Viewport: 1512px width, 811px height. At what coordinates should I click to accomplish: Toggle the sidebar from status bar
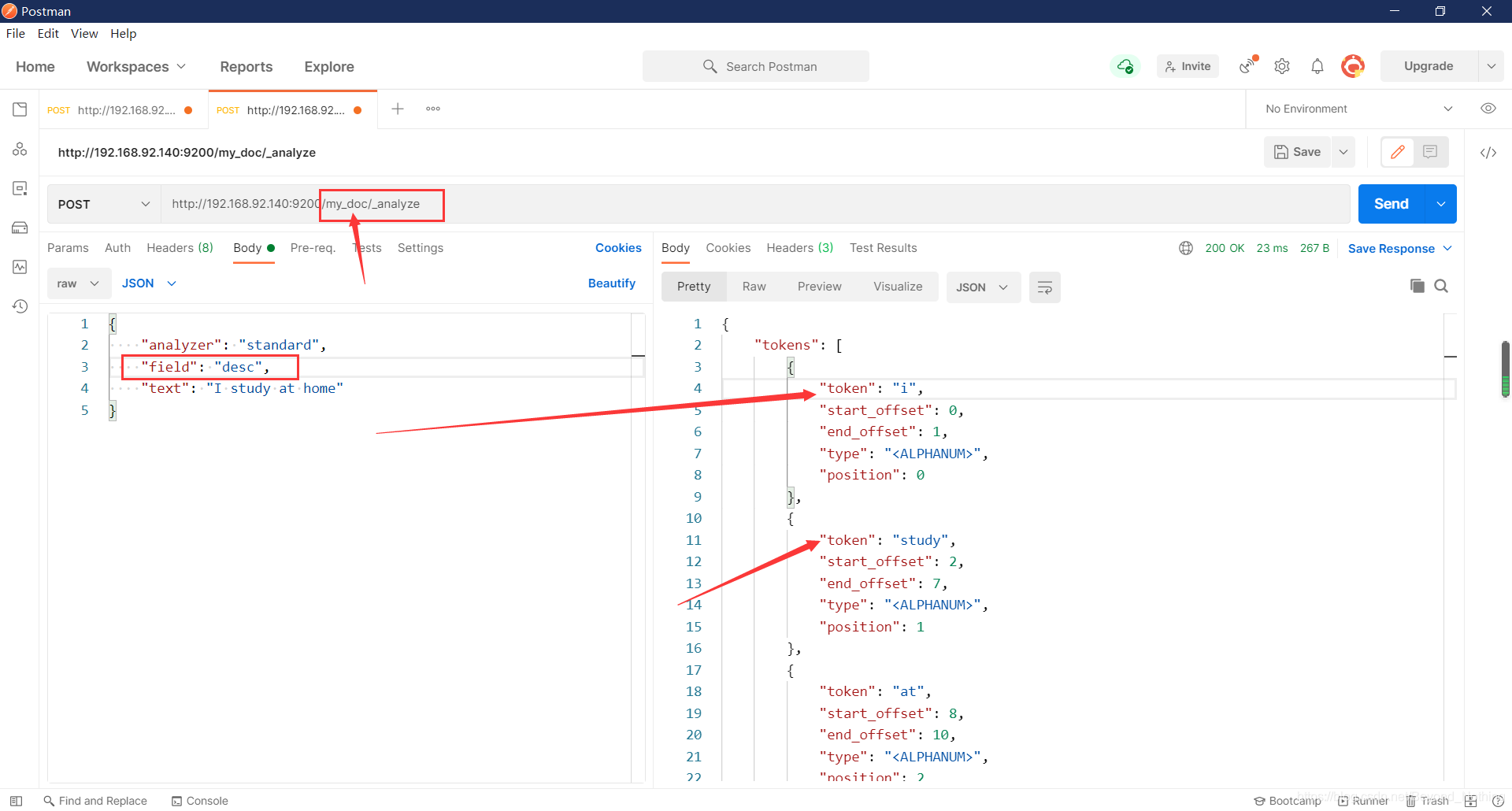click(x=16, y=801)
